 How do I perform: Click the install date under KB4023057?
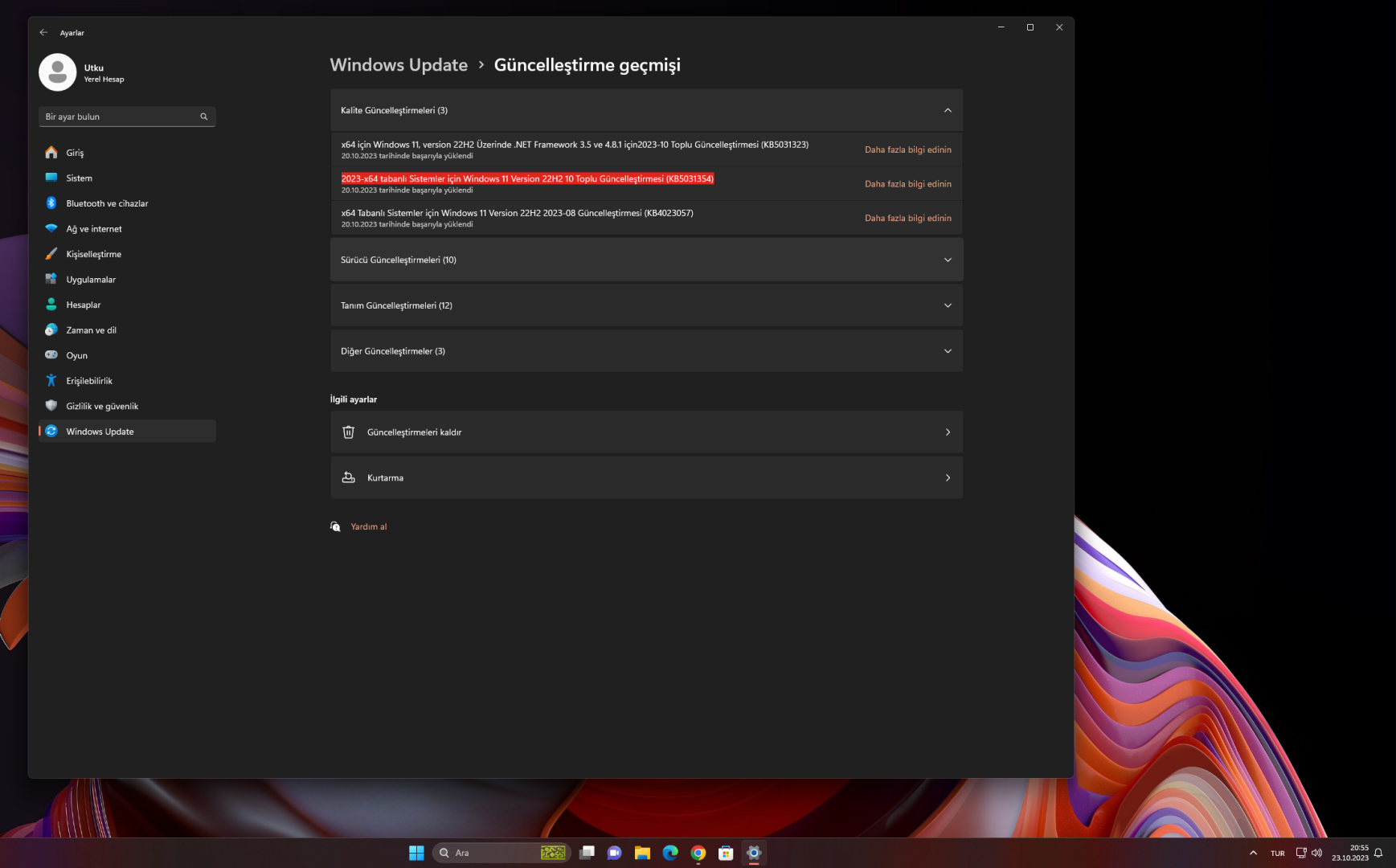pyautogui.click(x=407, y=224)
